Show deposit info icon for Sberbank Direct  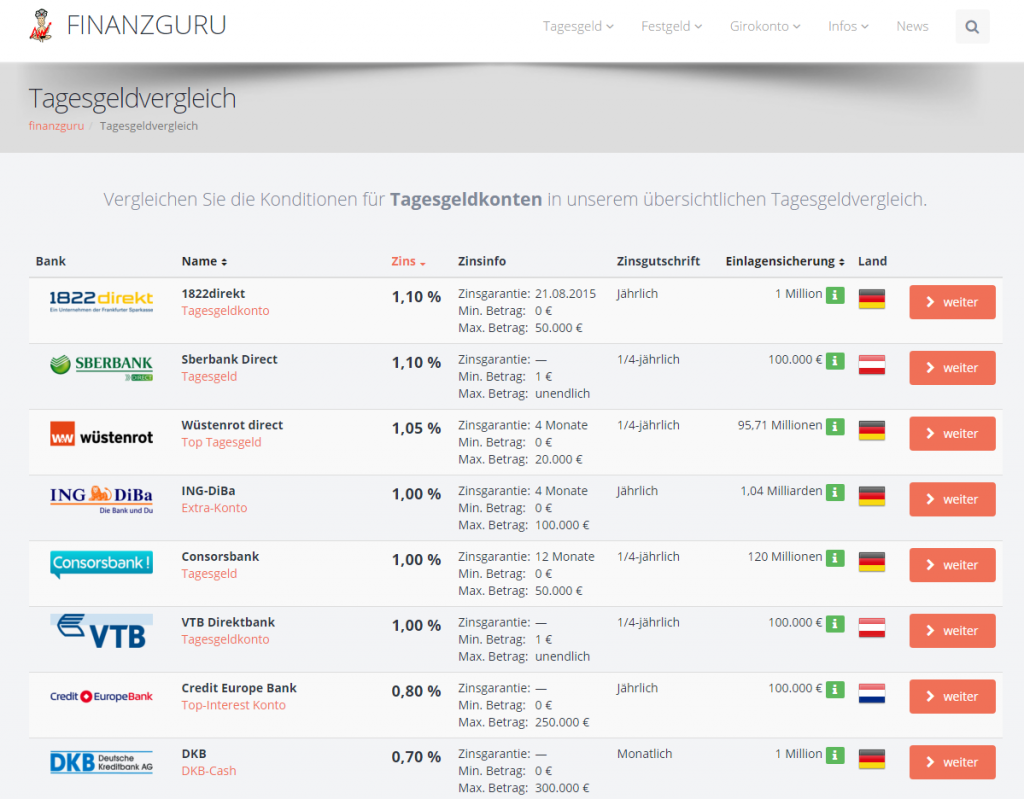click(x=835, y=361)
